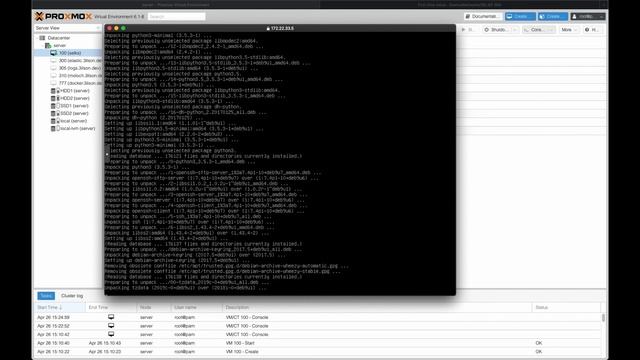Click the Proxmox logo
The image size is (640, 360).
click(x=64, y=16)
